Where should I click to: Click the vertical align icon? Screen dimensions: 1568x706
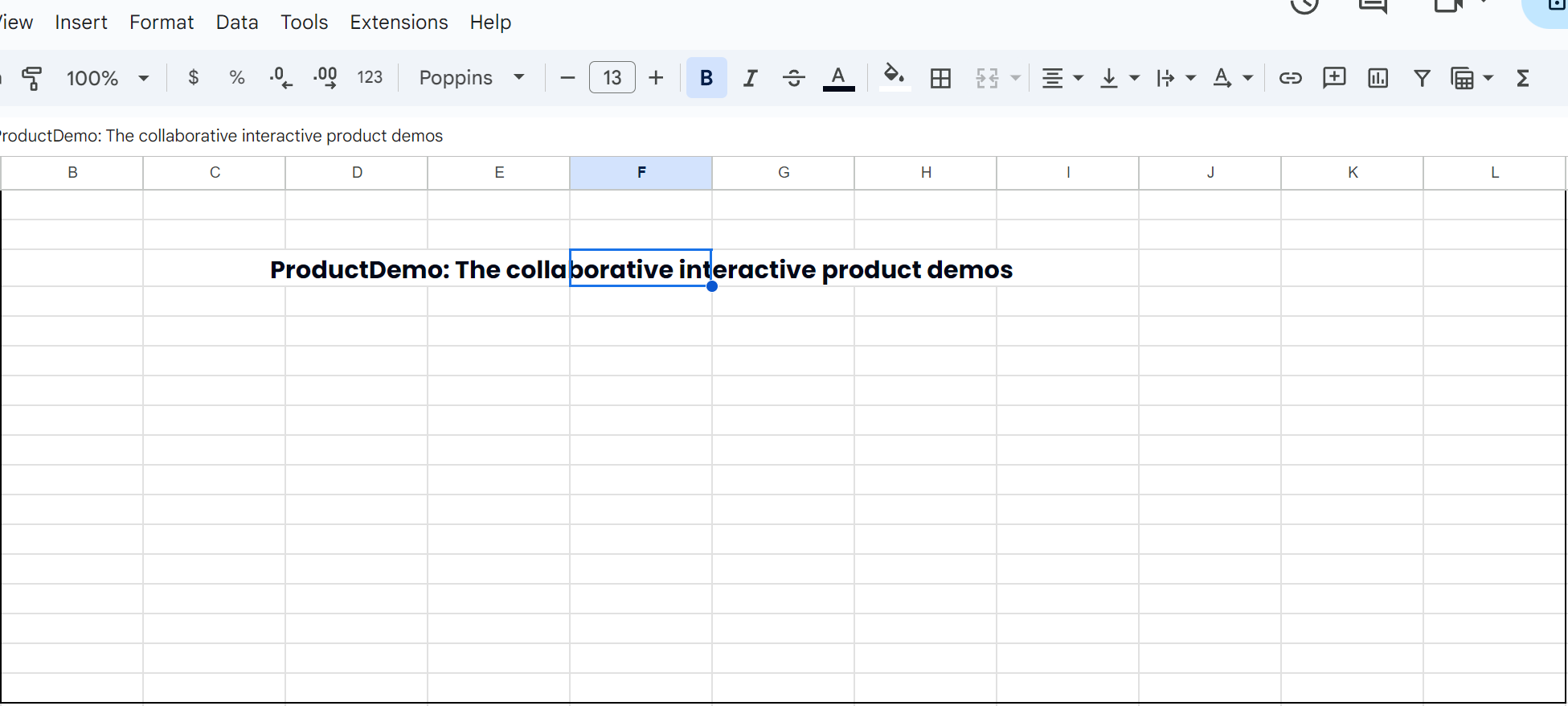pyautogui.click(x=1109, y=78)
